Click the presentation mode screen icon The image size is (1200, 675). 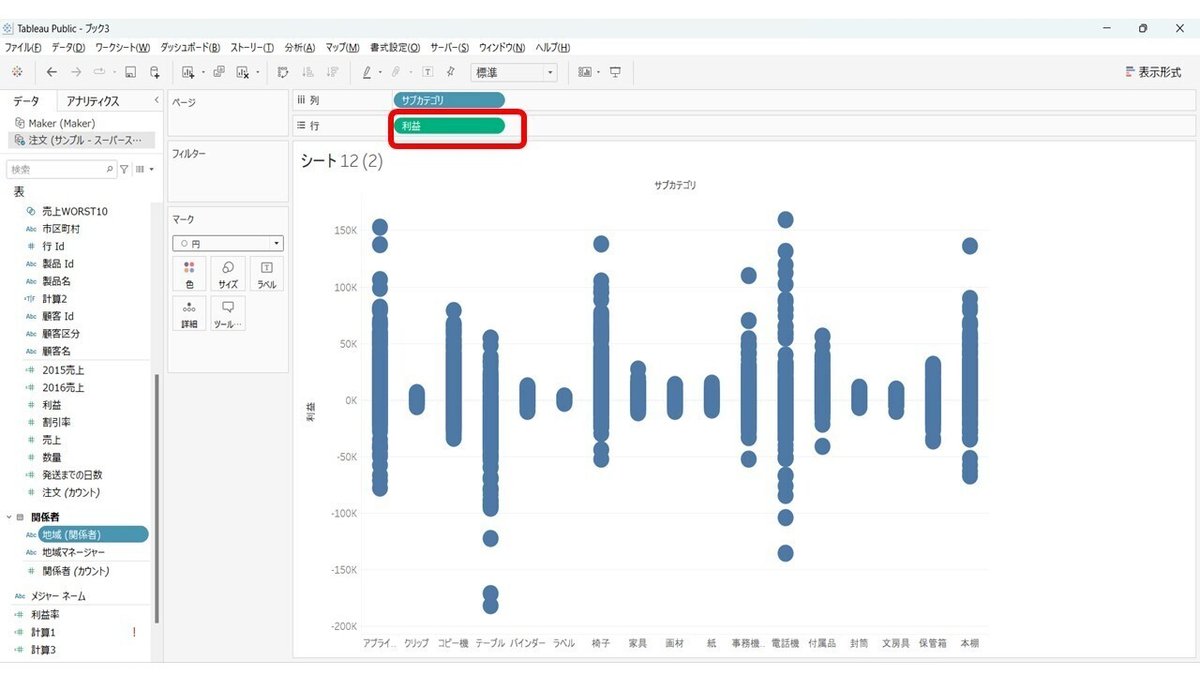click(x=615, y=72)
